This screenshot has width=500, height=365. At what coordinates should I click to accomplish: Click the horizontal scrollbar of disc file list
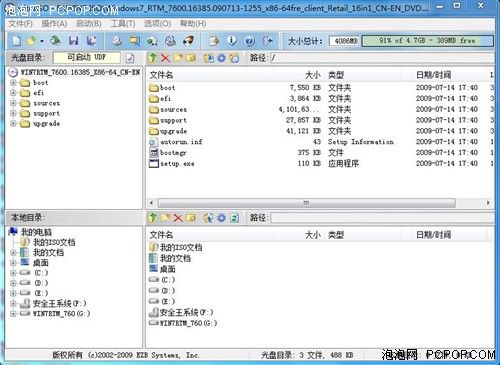coord(306,203)
